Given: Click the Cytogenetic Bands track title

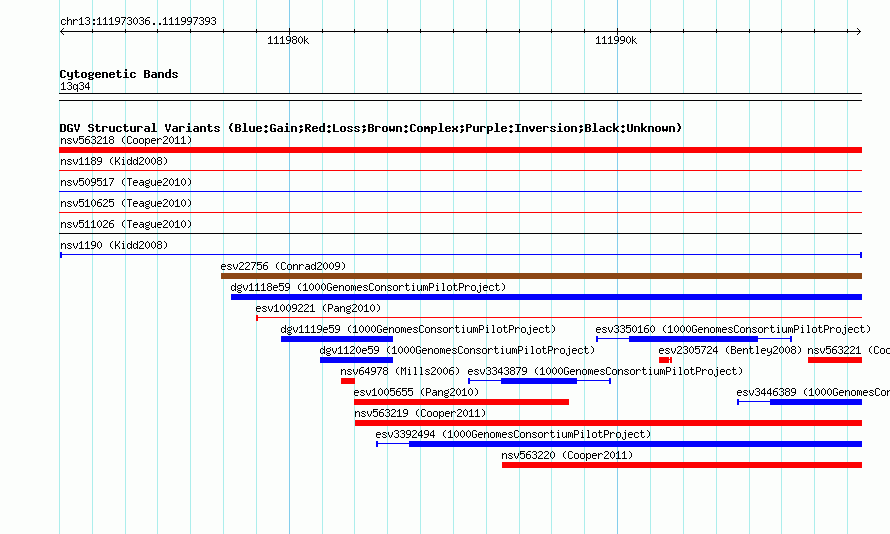Looking at the screenshot, I should click(119, 74).
